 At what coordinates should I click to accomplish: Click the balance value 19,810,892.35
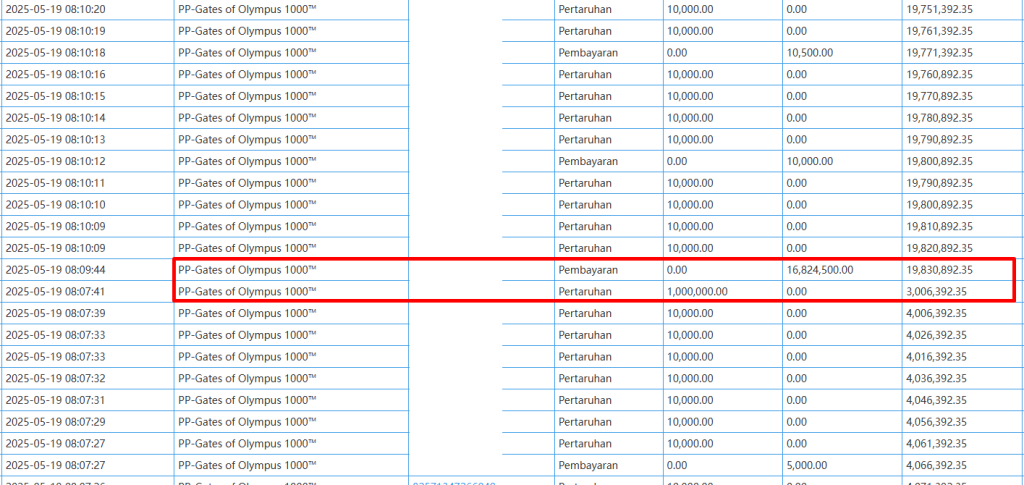tap(940, 227)
